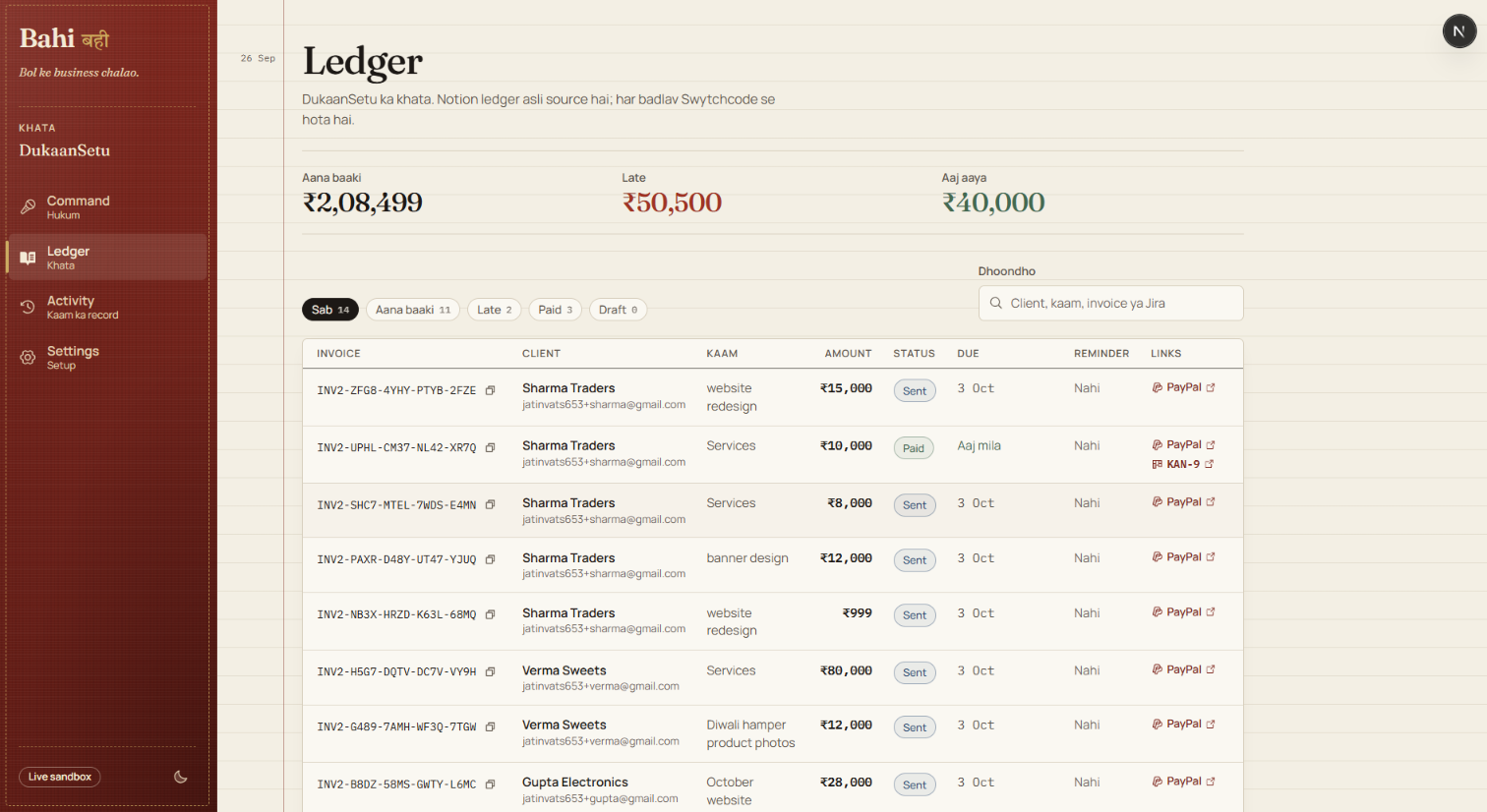Click the AMOUNT column header
1487x812 pixels.
[848, 354]
